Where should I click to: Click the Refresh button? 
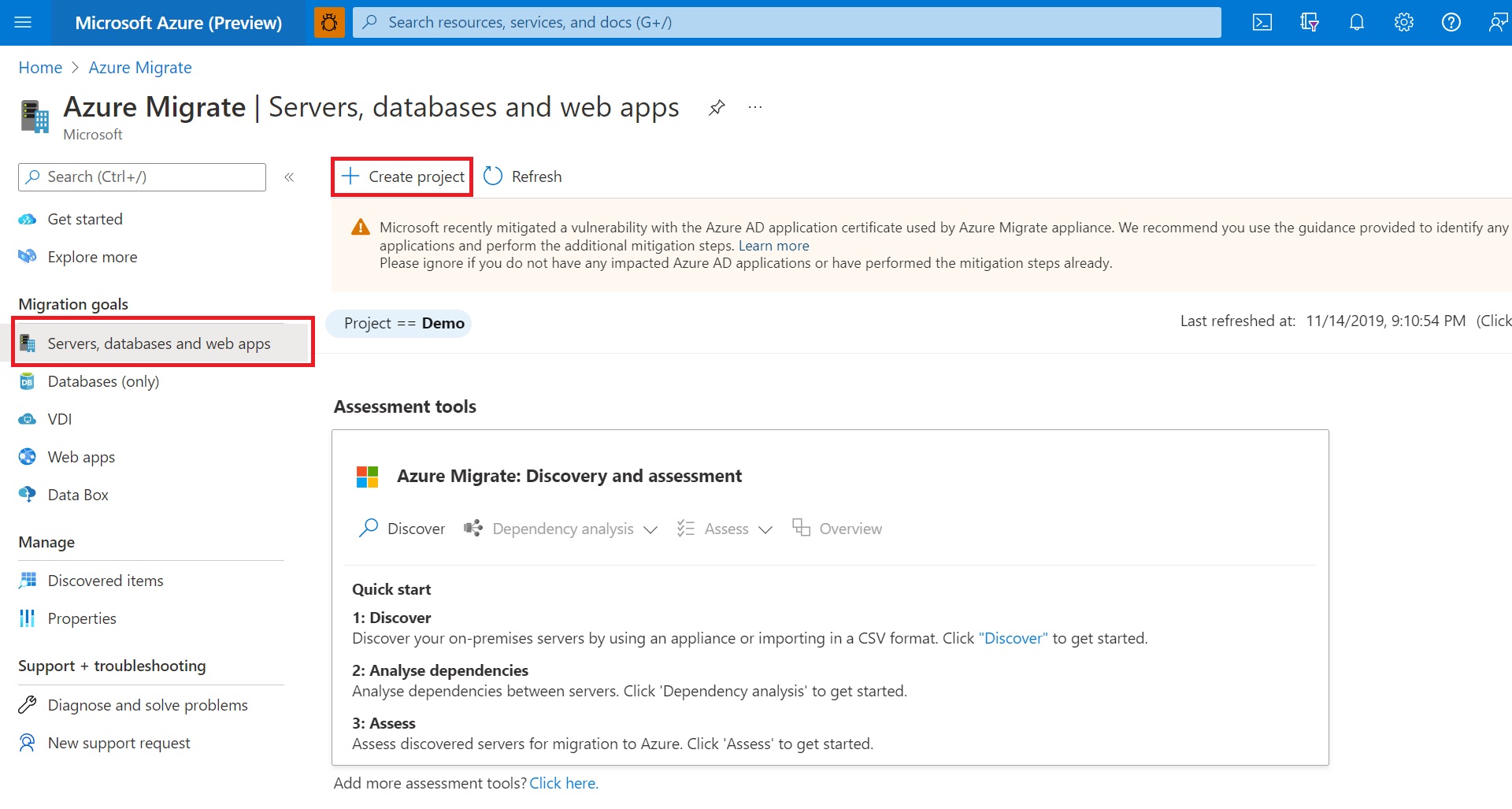523,176
